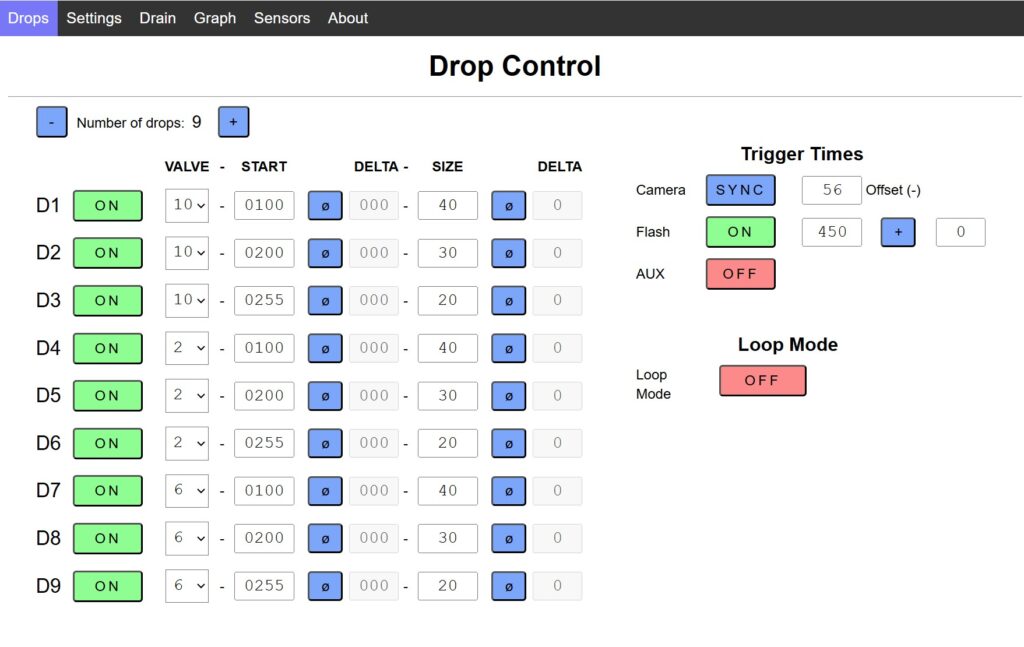Click the minus button to decrease number of drops
Image resolution: width=1024 pixels, height=647 pixels.
tap(51, 122)
